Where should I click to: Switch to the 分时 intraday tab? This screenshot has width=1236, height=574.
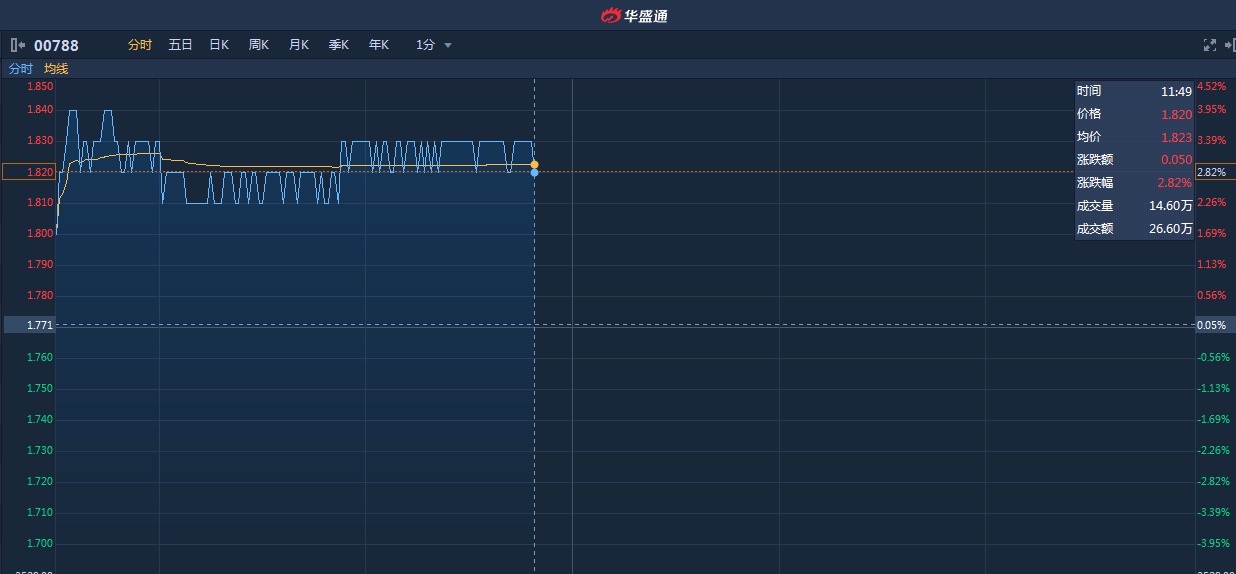pos(140,45)
